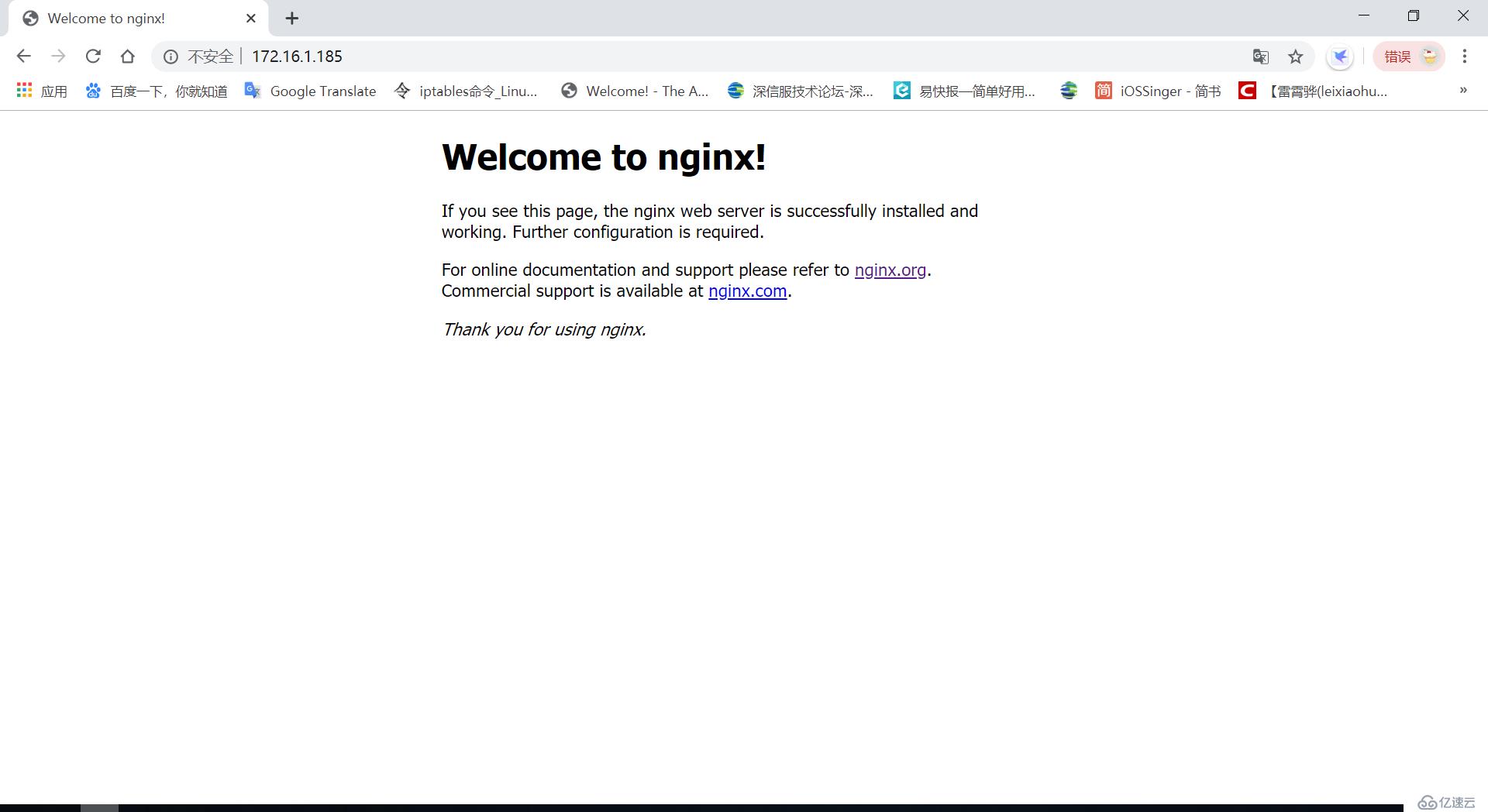1488x812 pixels.
Task: Click the 不安全 security label
Action: click(211, 57)
